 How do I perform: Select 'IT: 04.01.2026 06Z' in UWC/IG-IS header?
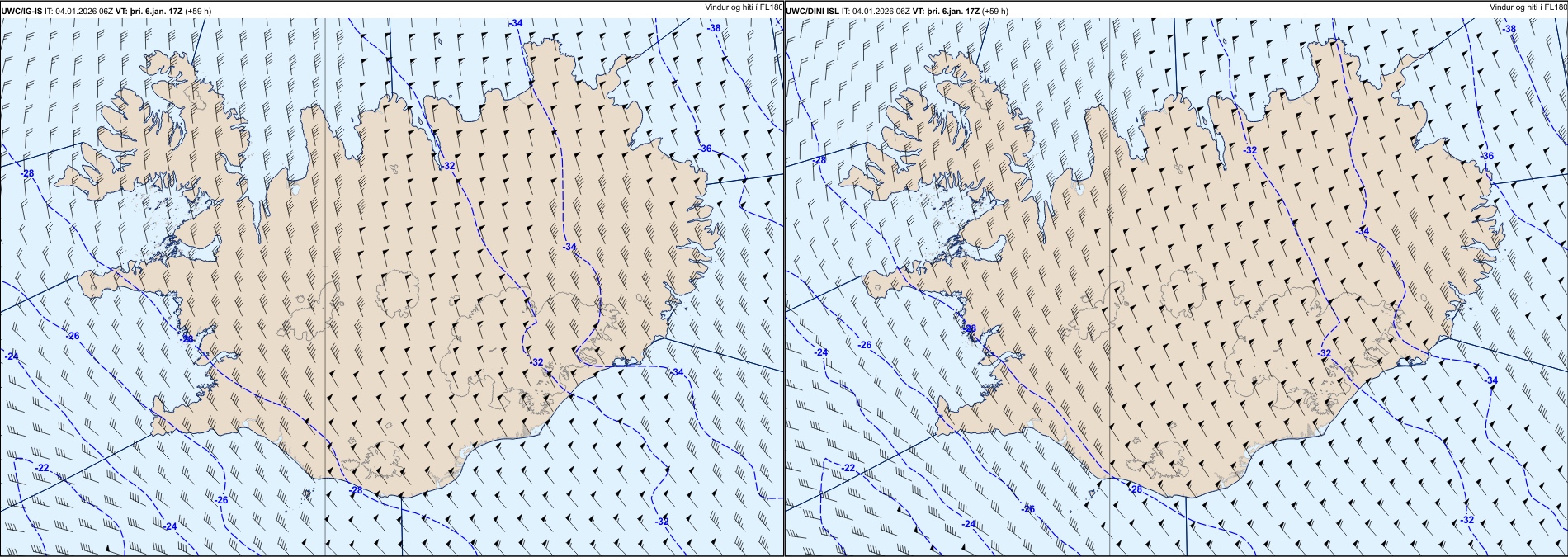(x=81, y=11)
